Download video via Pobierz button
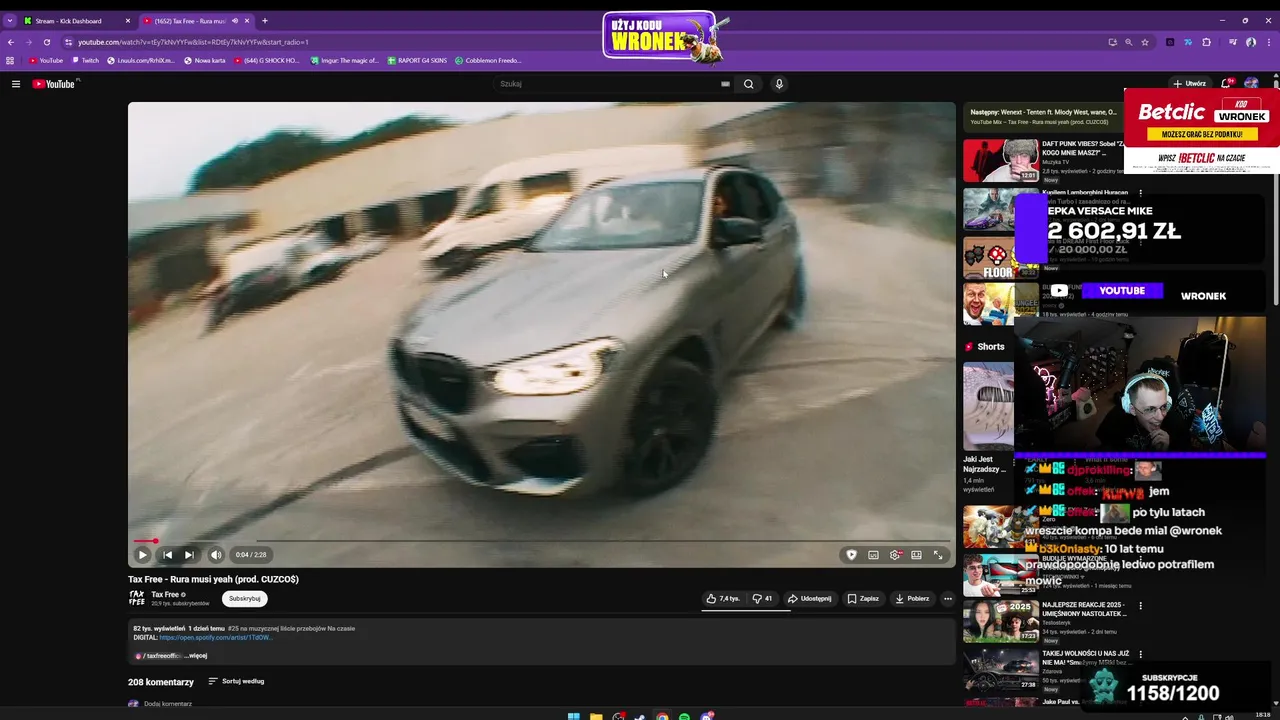Image resolution: width=1280 pixels, height=720 pixels. pos(912,599)
